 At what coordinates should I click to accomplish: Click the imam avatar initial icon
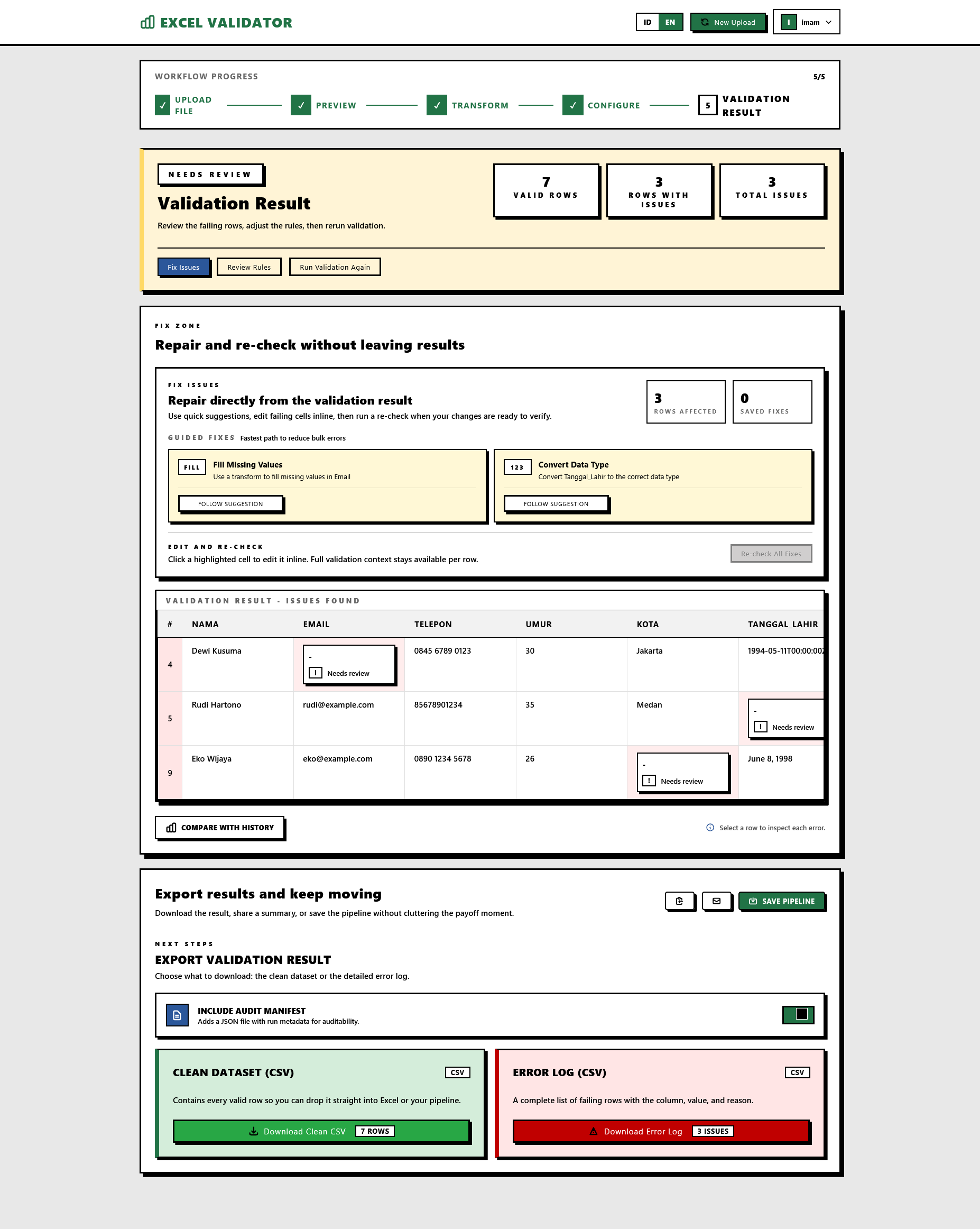[789, 22]
